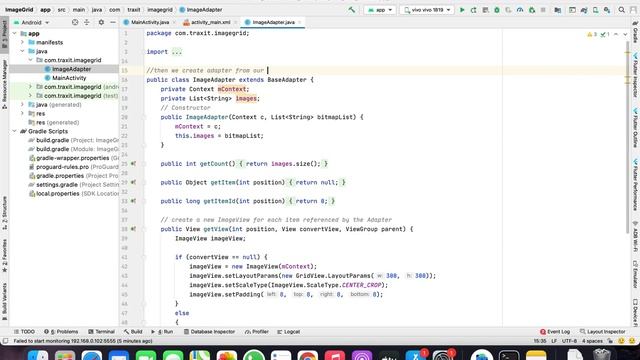This screenshot has height=360, width=640.
Task: Open the app run configuration dropdown
Action: pos(380,10)
